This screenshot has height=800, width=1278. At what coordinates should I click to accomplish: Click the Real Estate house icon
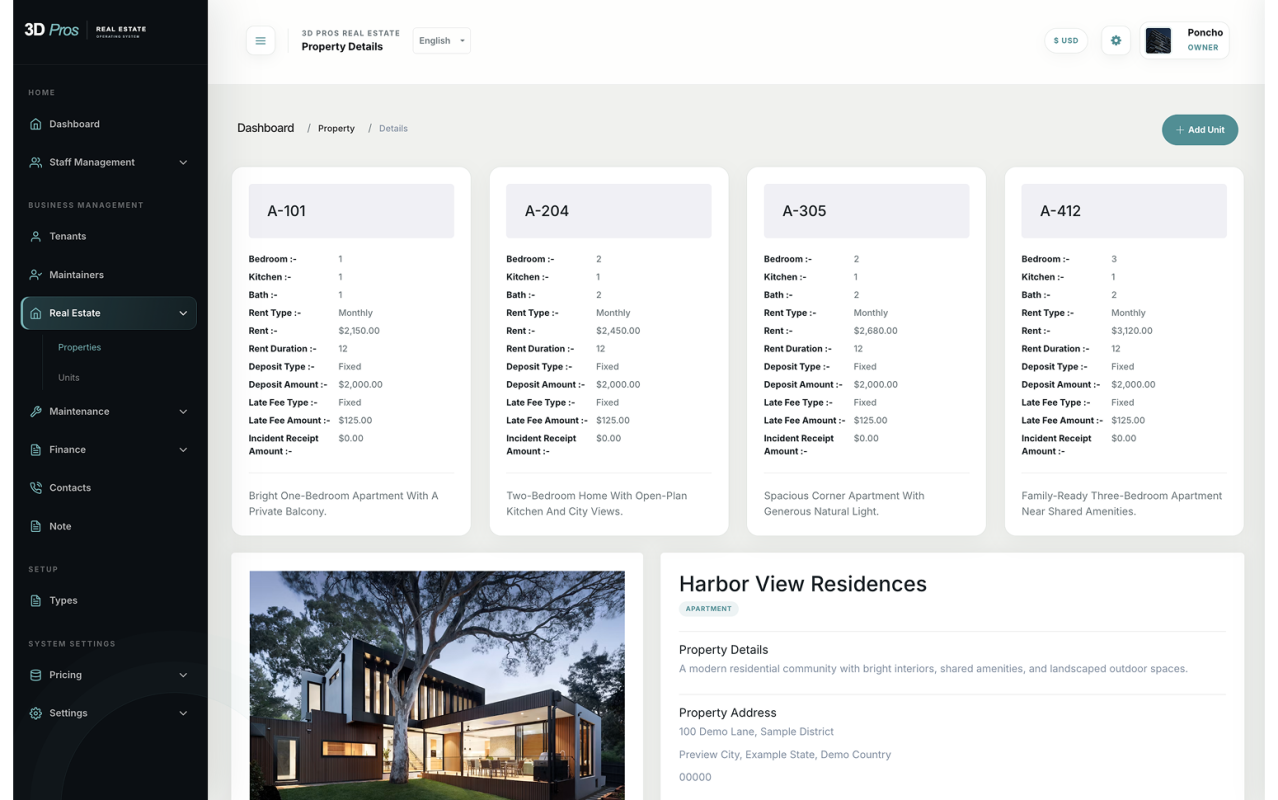[36, 313]
